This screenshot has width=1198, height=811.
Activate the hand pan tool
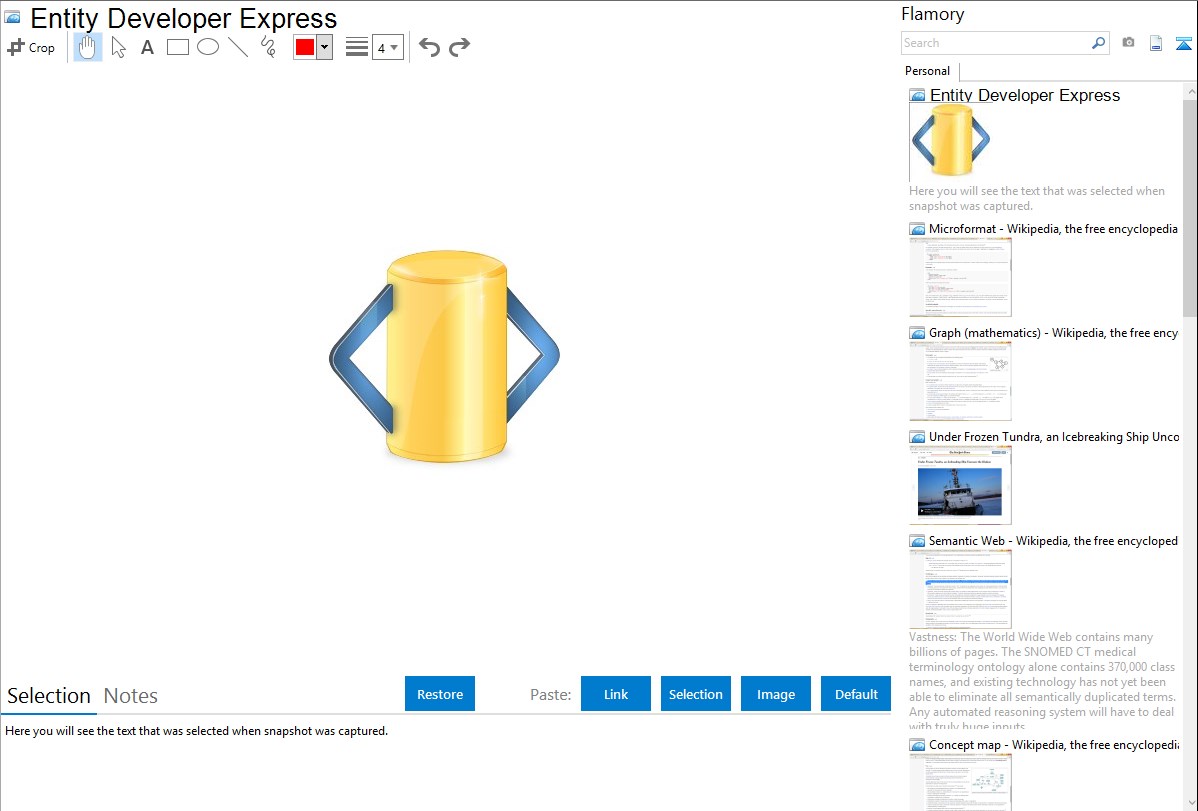pos(88,47)
